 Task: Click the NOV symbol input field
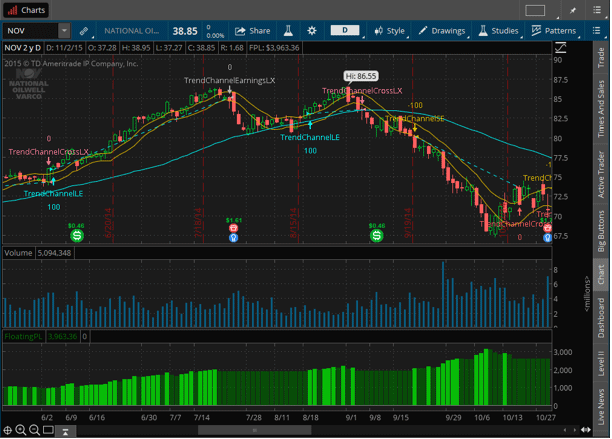30,30
